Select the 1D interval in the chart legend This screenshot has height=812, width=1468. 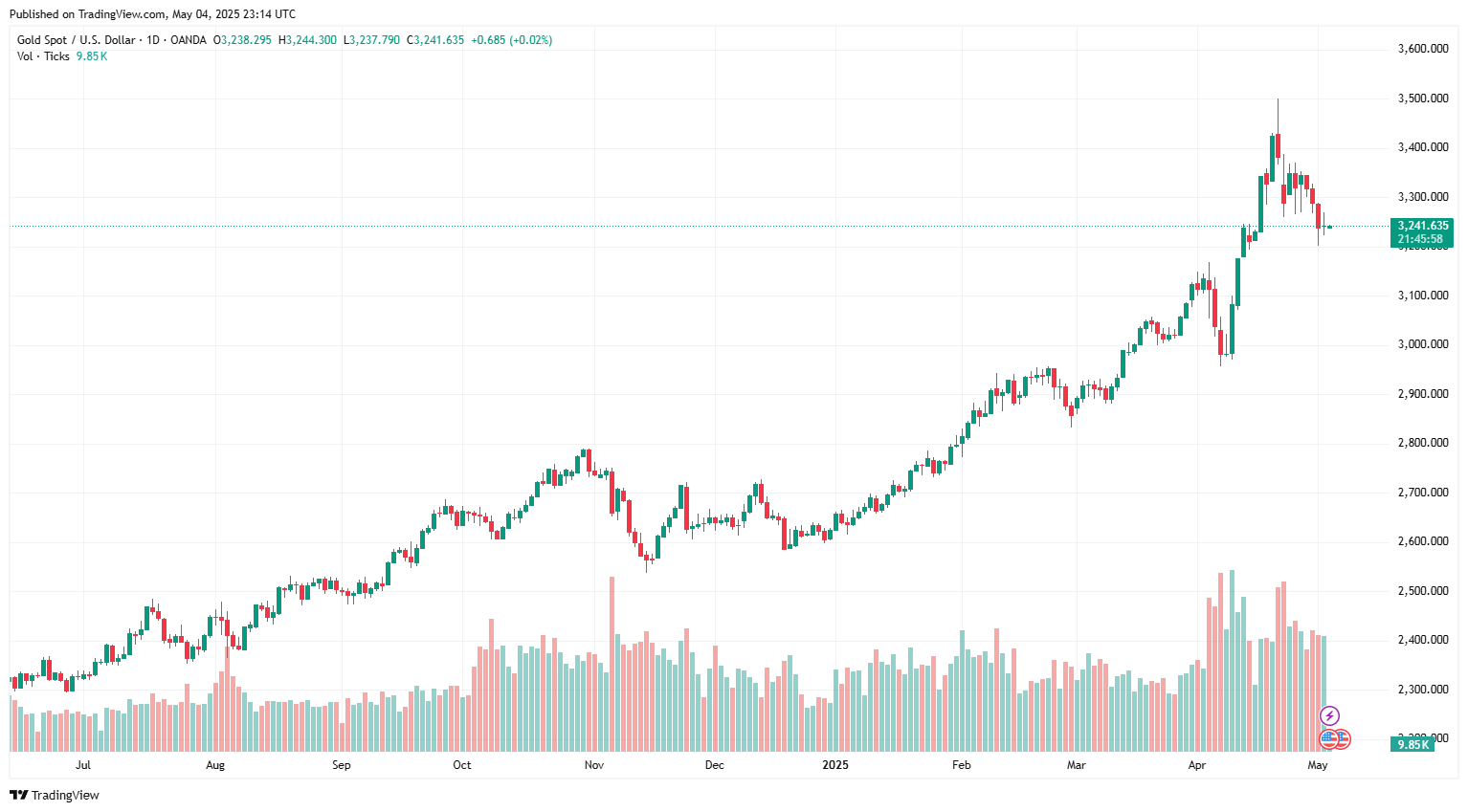click(153, 40)
